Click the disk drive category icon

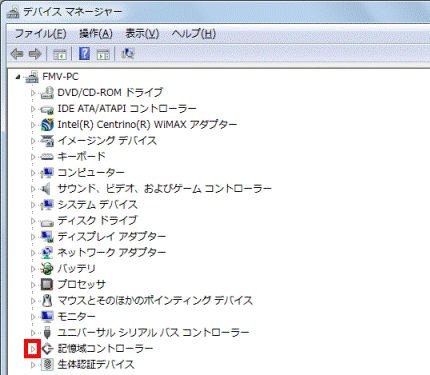(47, 222)
